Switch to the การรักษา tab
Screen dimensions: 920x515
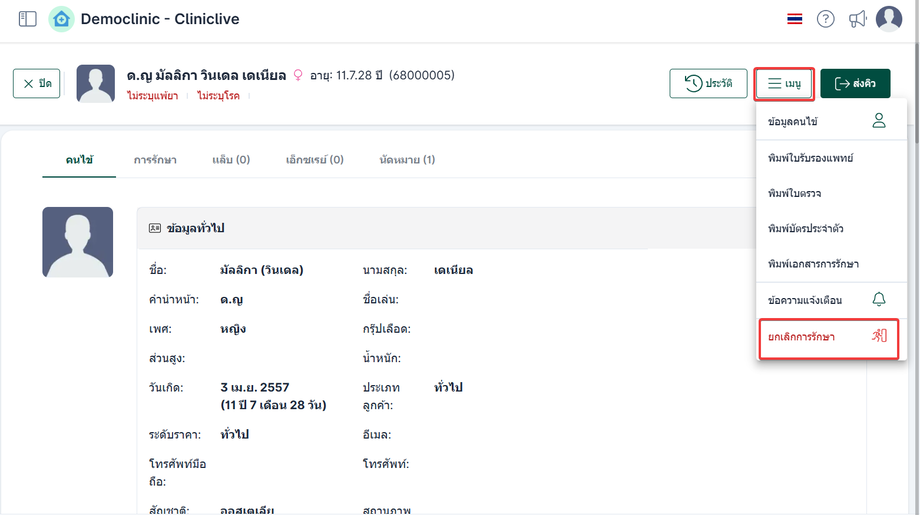[x=155, y=160]
